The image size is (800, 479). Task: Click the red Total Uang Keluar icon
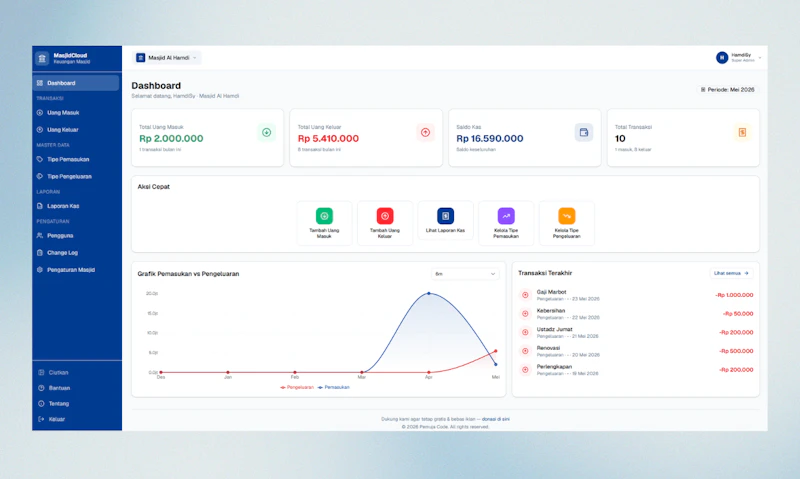pos(425,133)
